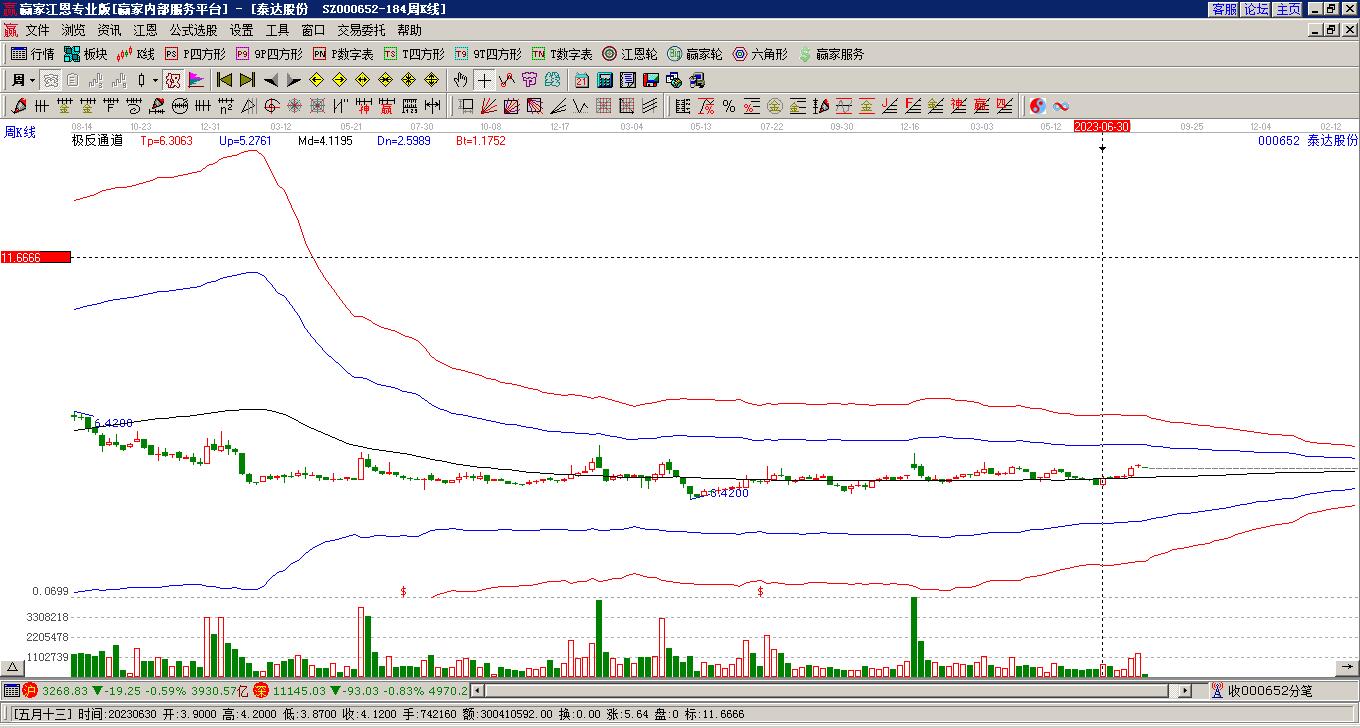Open the 公式选股 menu
1360x728 pixels.
tap(193, 30)
